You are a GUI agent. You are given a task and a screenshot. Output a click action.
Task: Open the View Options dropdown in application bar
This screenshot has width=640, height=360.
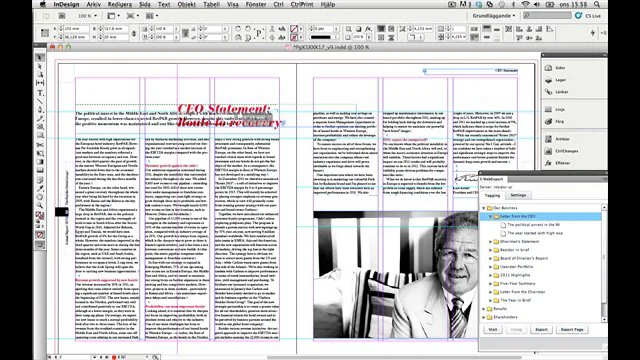(x=113, y=16)
